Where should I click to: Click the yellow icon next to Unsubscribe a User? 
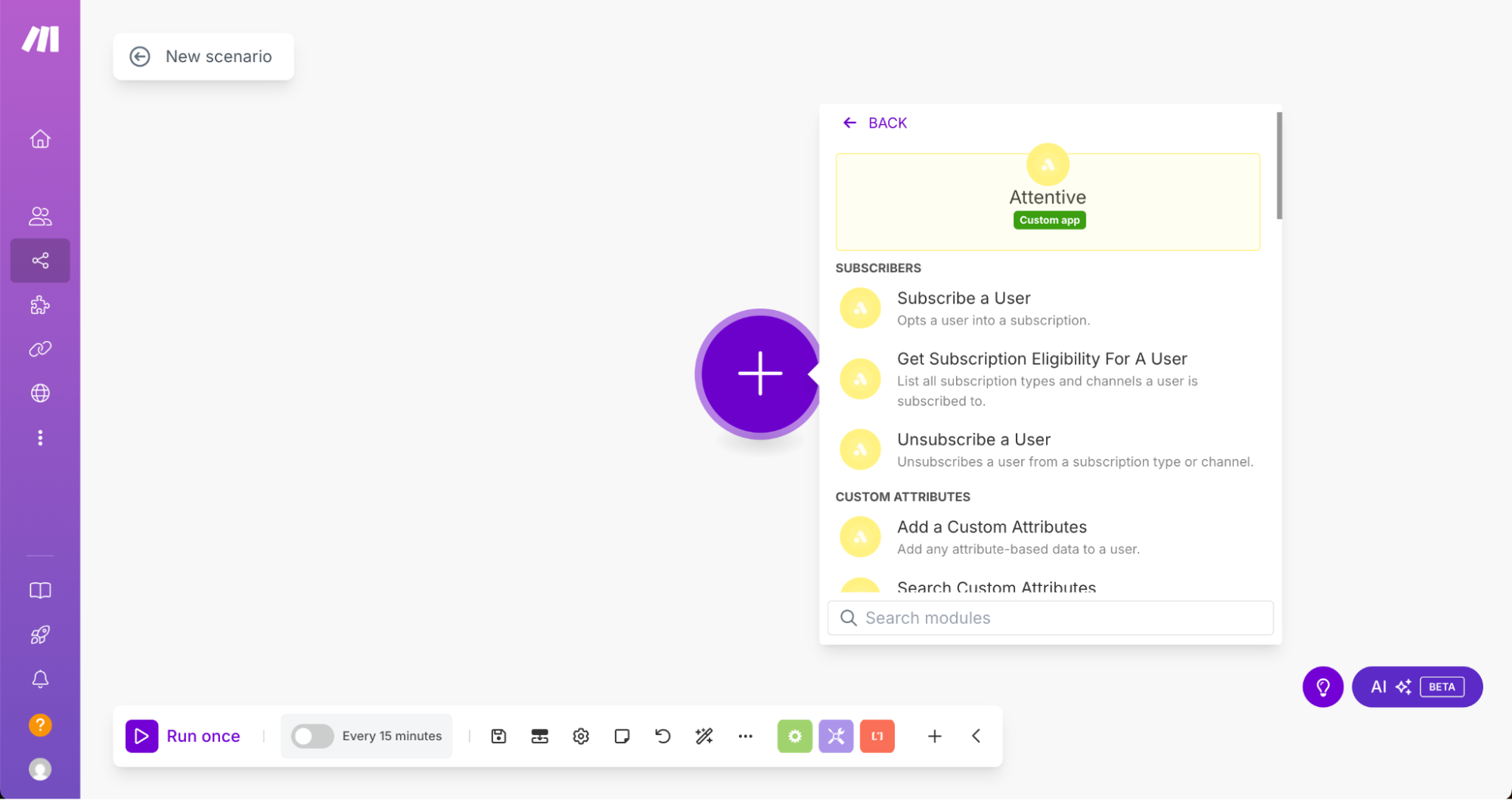tap(860, 450)
